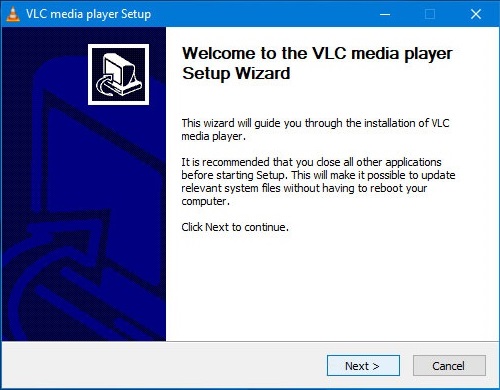Click the word "computer." ending the paragraph
Viewport: 500px width, 390px height.
pos(206,201)
